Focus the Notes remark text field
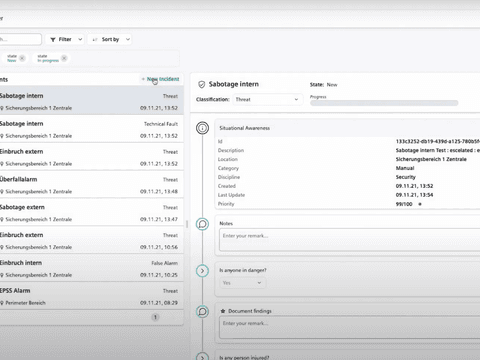 pyautogui.click(x=349, y=240)
